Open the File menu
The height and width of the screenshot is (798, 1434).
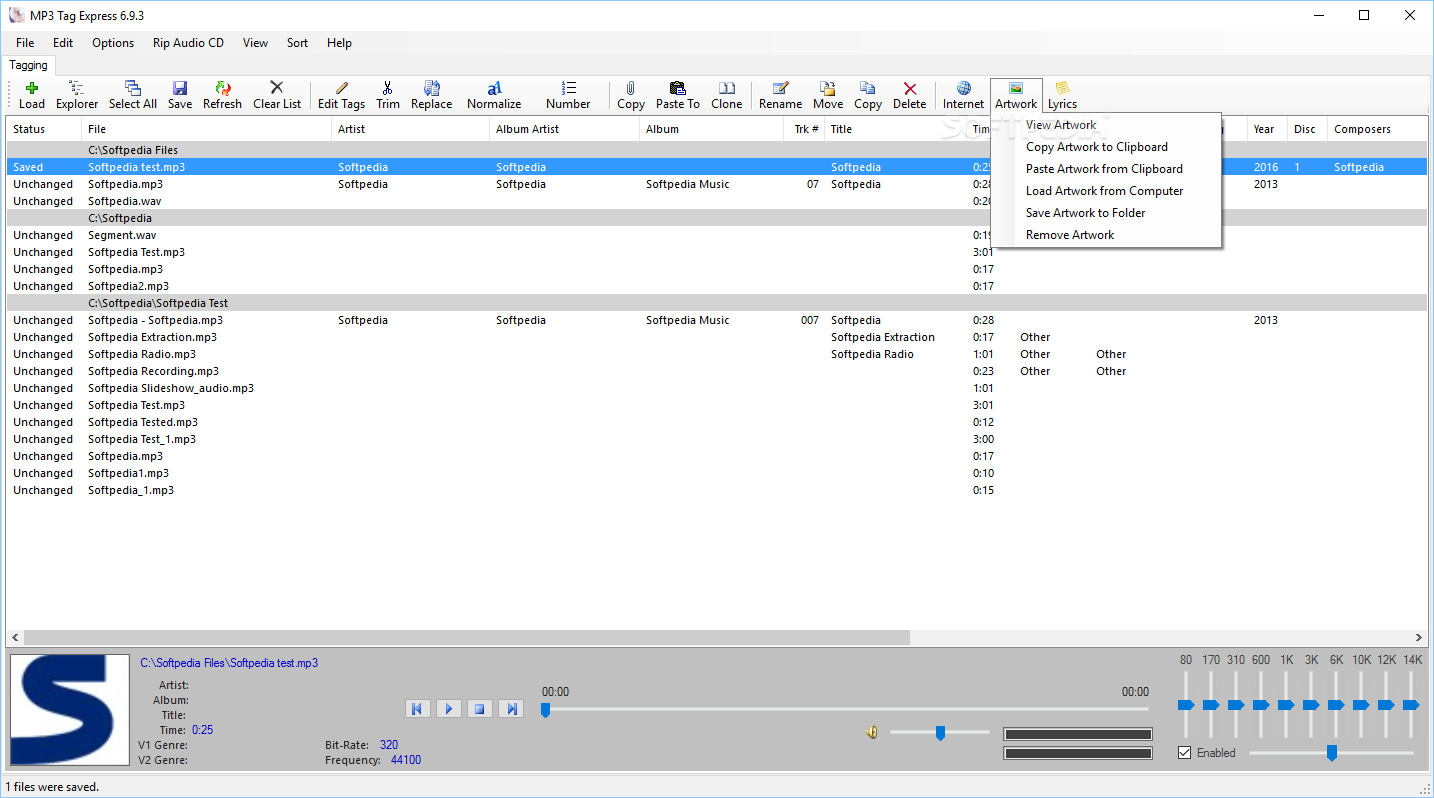25,43
